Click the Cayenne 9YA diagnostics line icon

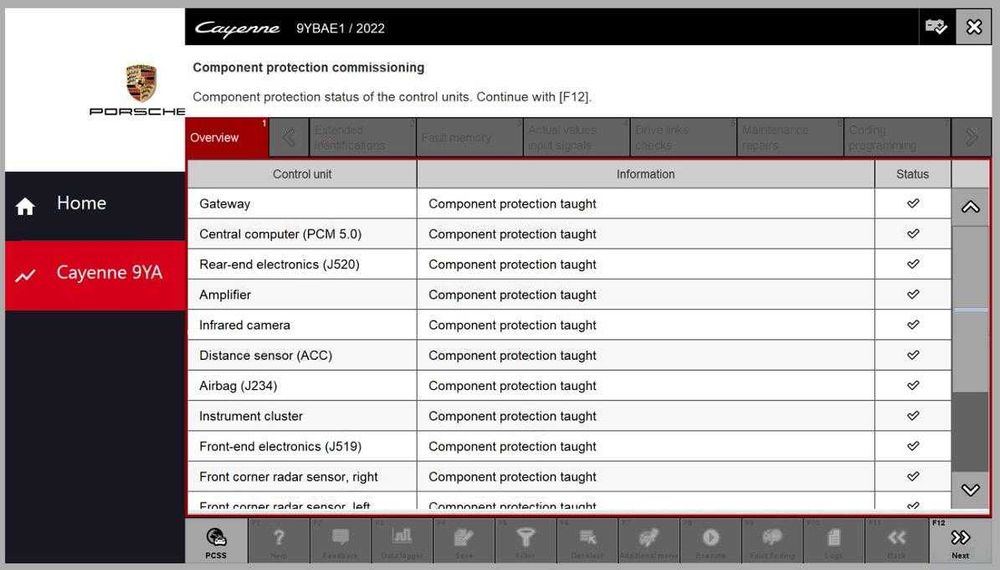coord(26,275)
